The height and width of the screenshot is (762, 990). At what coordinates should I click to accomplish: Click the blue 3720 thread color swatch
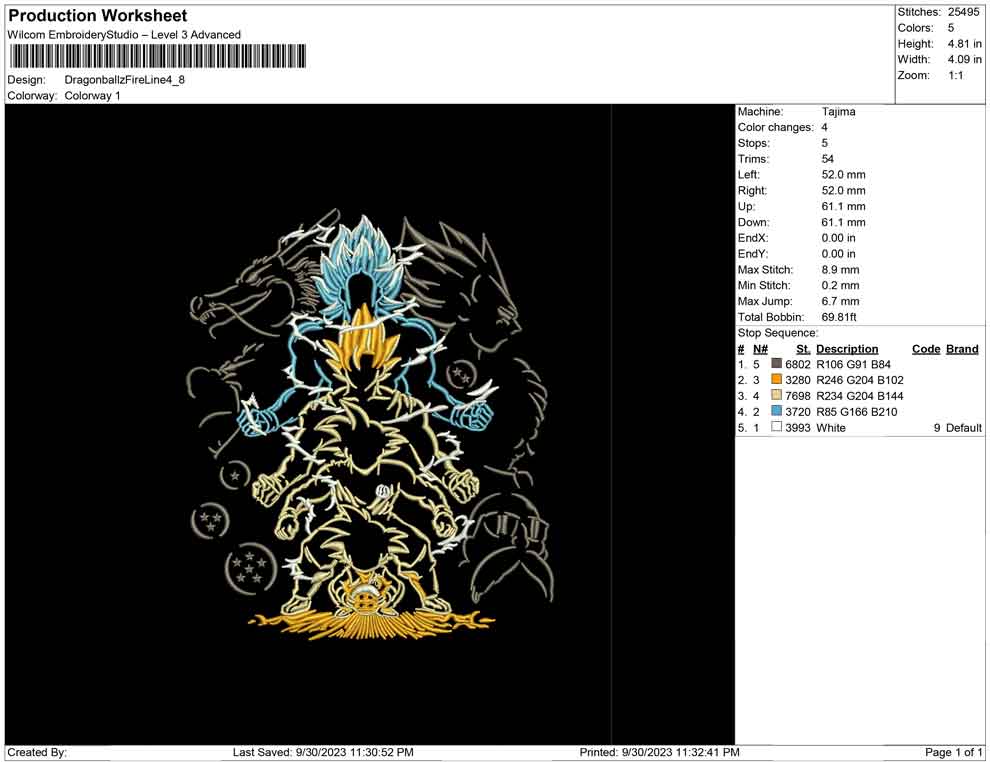[777, 411]
